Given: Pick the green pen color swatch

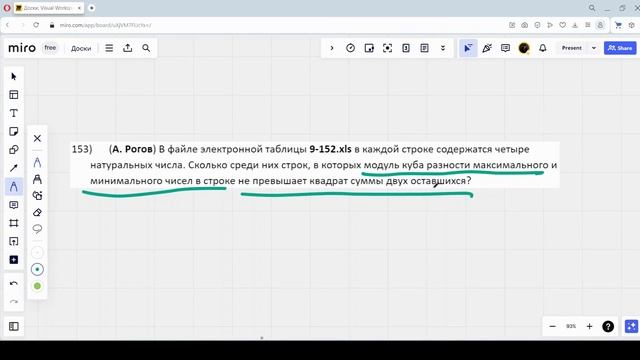Looking at the screenshot, I should 37,286.
